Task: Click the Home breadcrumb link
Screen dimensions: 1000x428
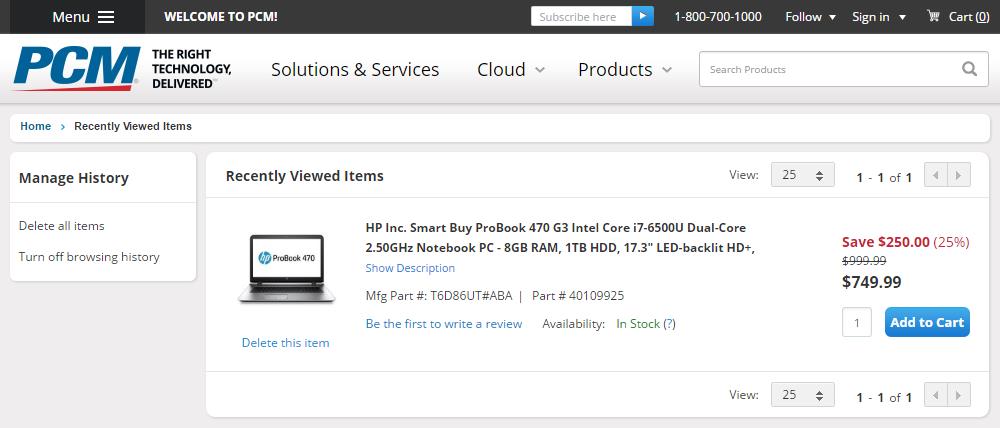Action: point(36,126)
